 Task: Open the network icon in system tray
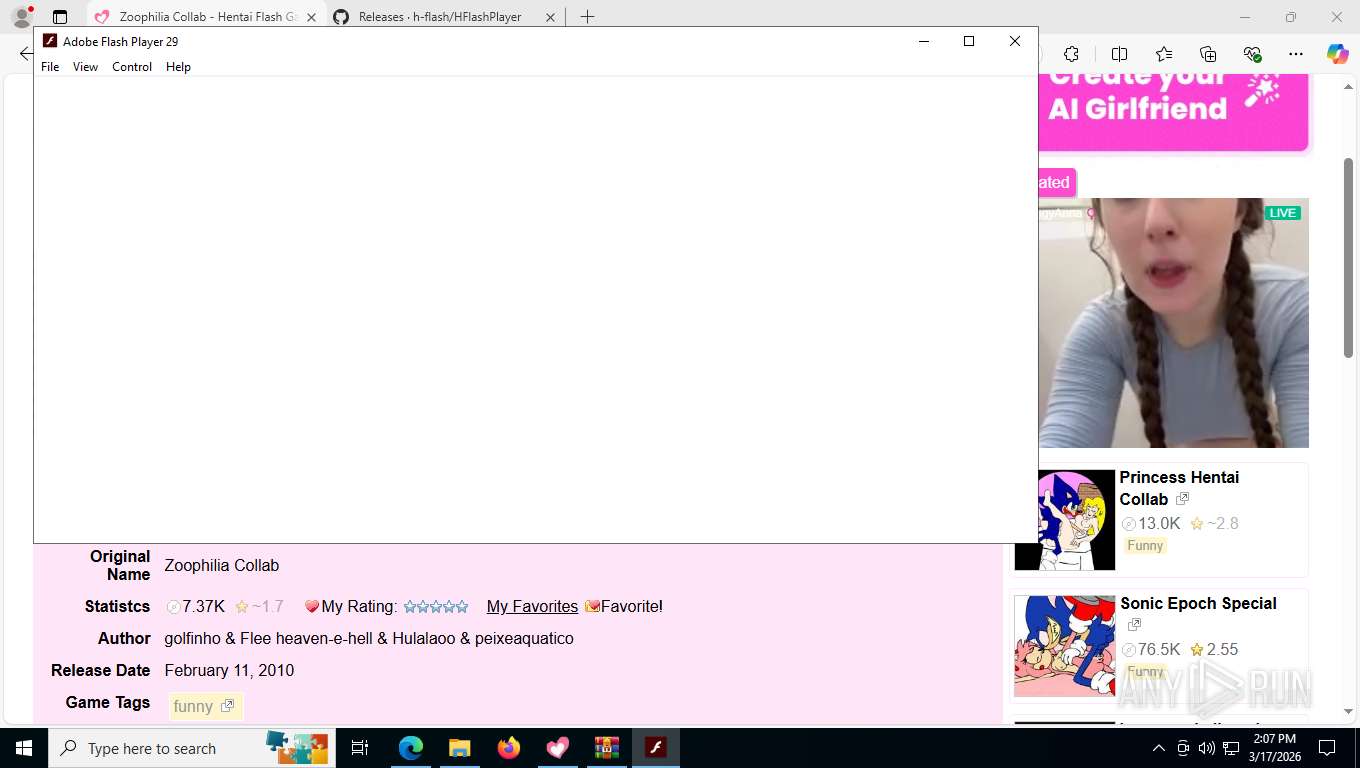(1231, 748)
